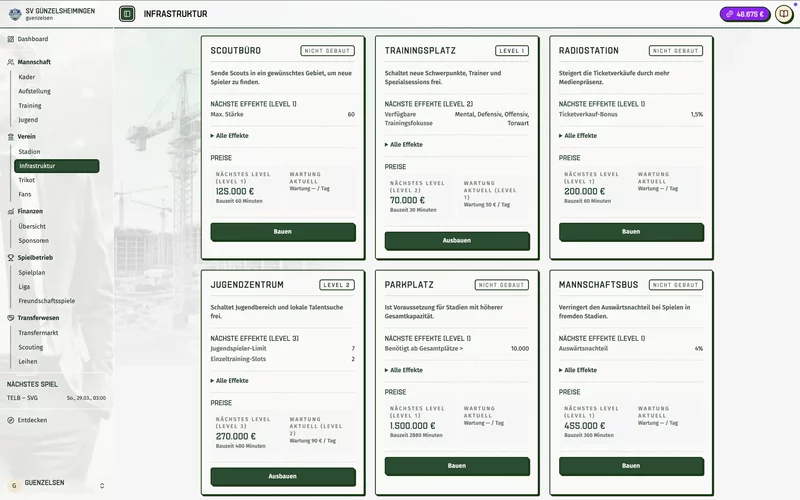Click the Mannschaft people icon
800x500 pixels.
[x=10, y=62]
